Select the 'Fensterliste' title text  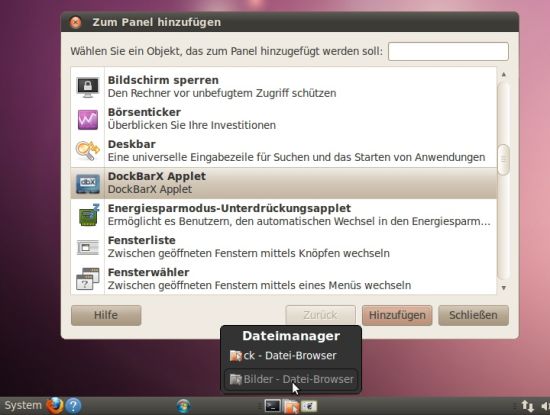pyautogui.click(x=141, y=240)
